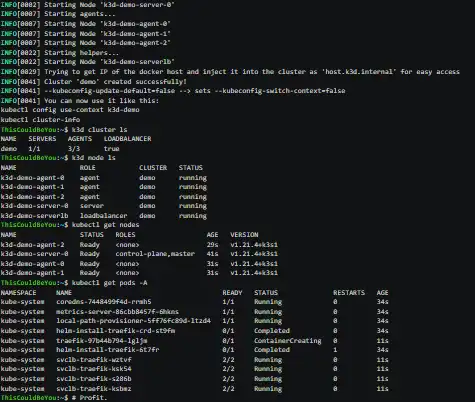Viewport: 475px width, 402px height.
Task: Click the 'k3d-demo-agent-2' starting node log line
Action: (x=85, y=43)
